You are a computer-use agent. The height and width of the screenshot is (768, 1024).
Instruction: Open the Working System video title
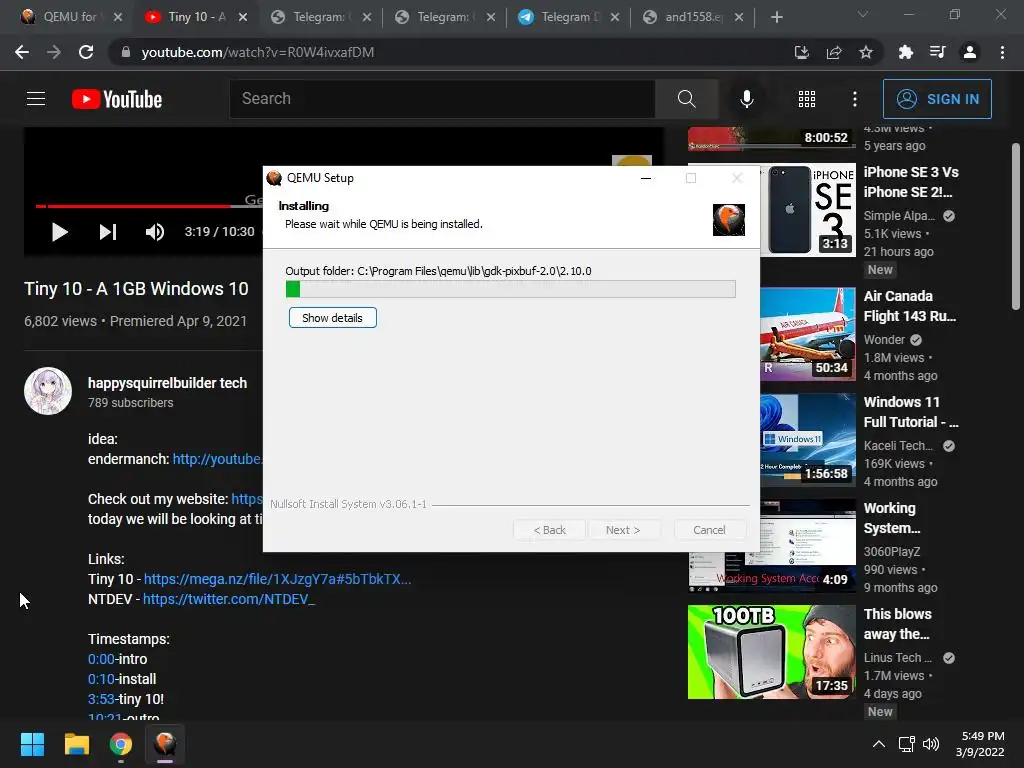click(891, 518)
